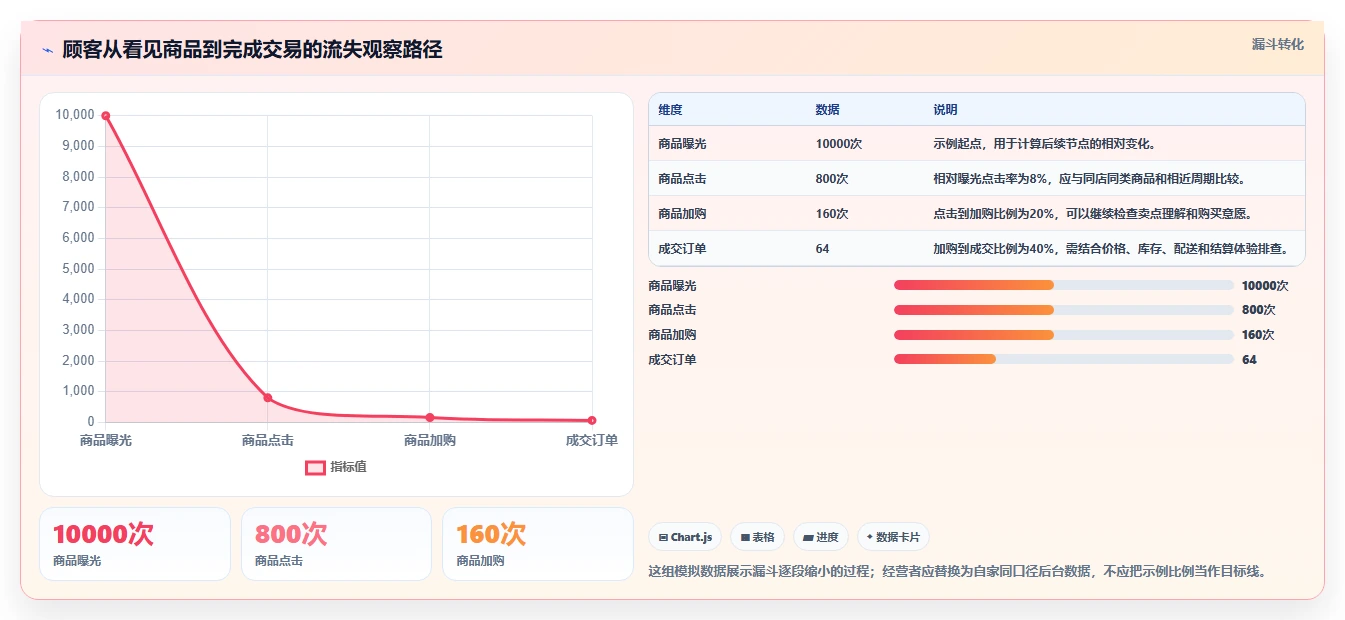Click the title 顾客从看见商品到完成交易的流失观察路径
The image size is (1345, 620).
pyautogui.click(x=252, y=50)
